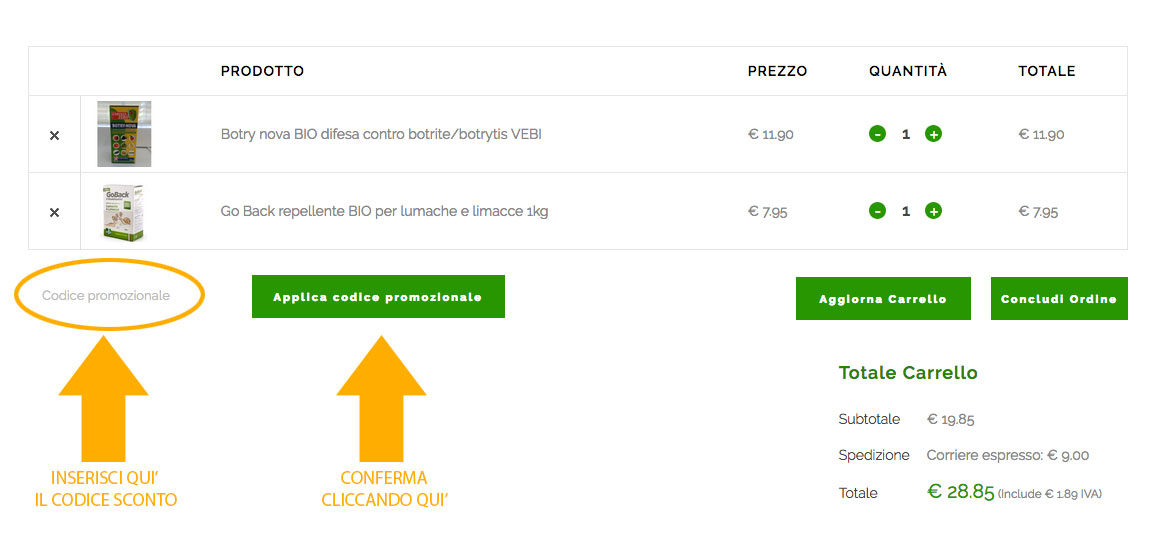Increase quantity of Go Back repellente
1158x548 pixels.
[x=933, y=211]
